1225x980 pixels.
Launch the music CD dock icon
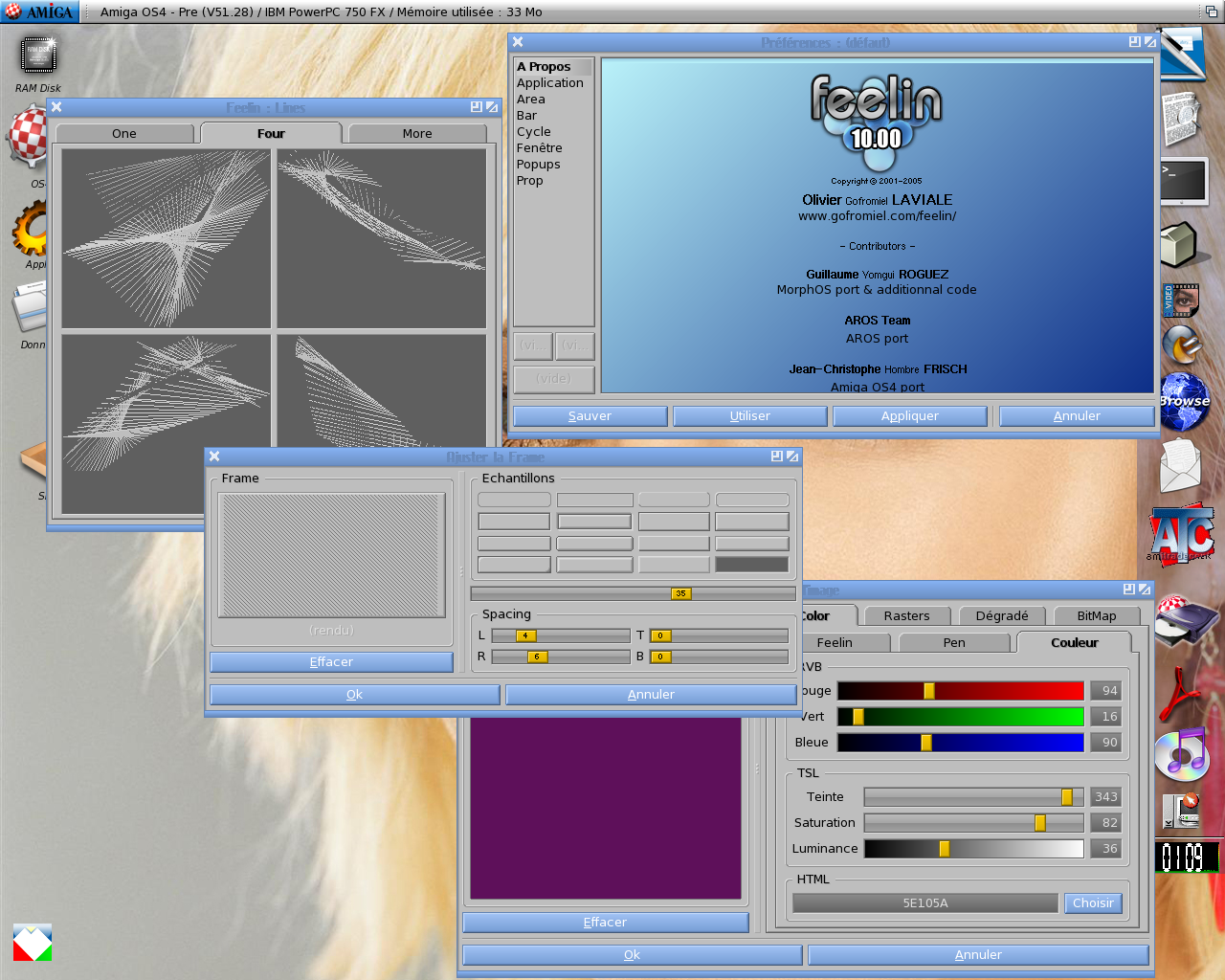1181,754
